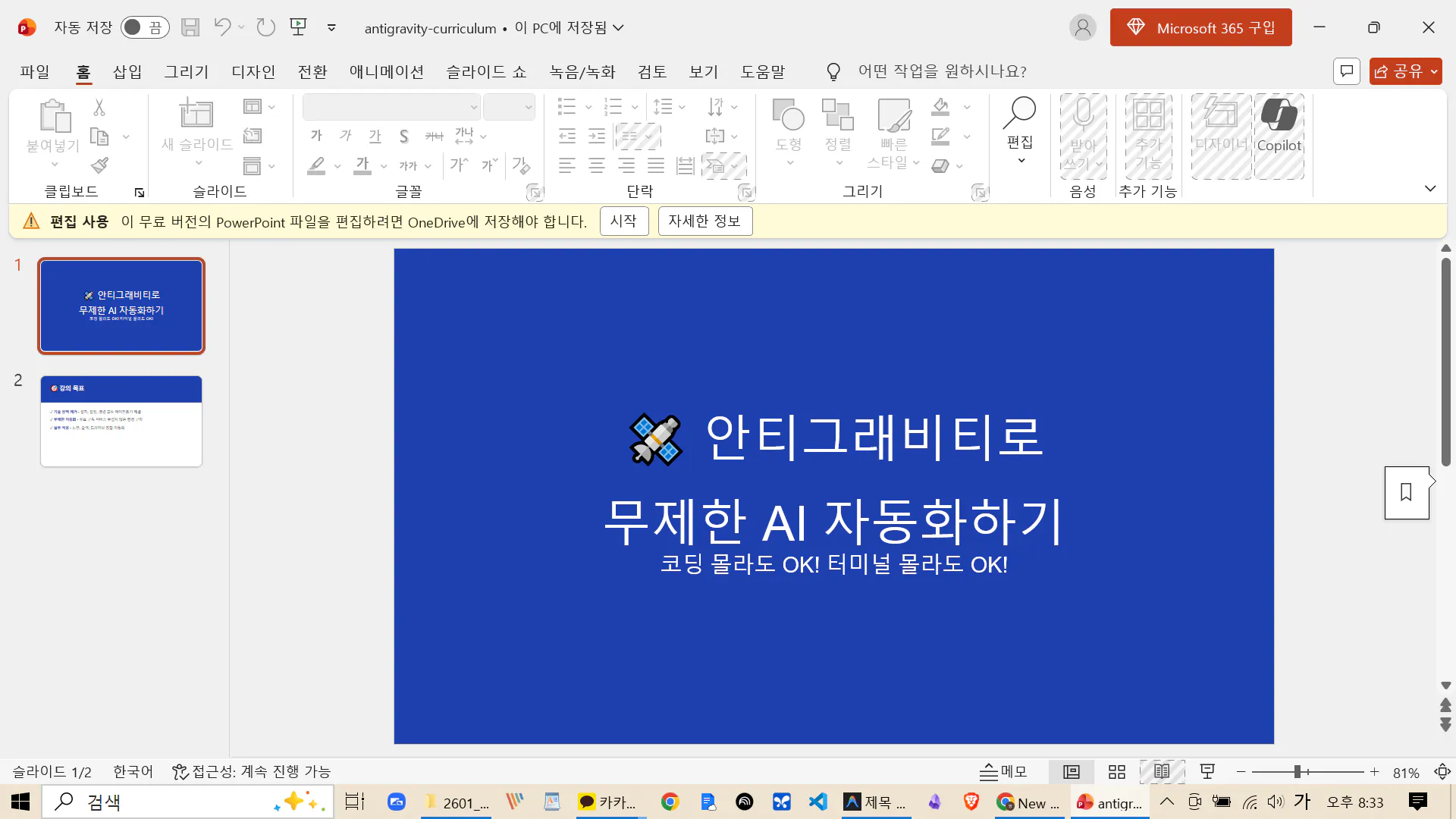The height and width of the screenshot is (819, 1456).
Task: Select slide 2 thumbnail
Action: pos(121,422)
